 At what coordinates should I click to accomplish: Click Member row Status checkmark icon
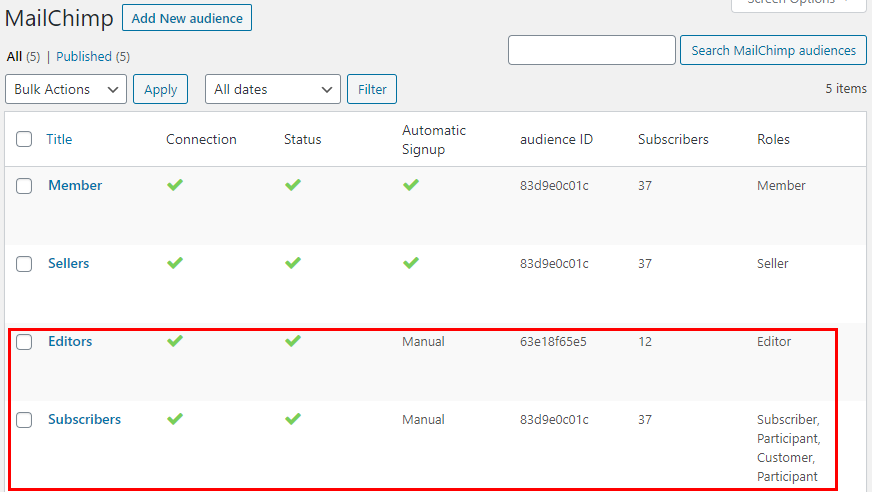(x=293, y=185)
